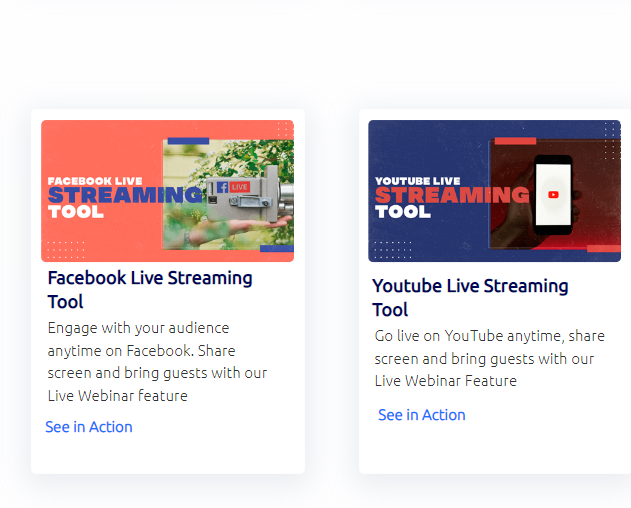Click empty space at bottom of YouTube card
Screen dimensions: 631x508
(x=494, y=450)
